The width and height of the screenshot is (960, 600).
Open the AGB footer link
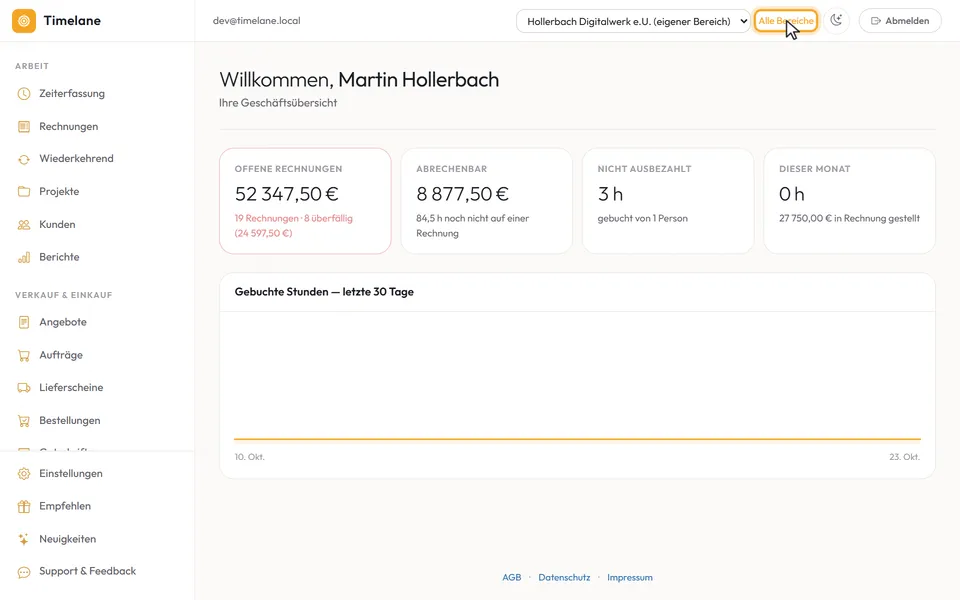pyautogui.click(x=512, y=577)
